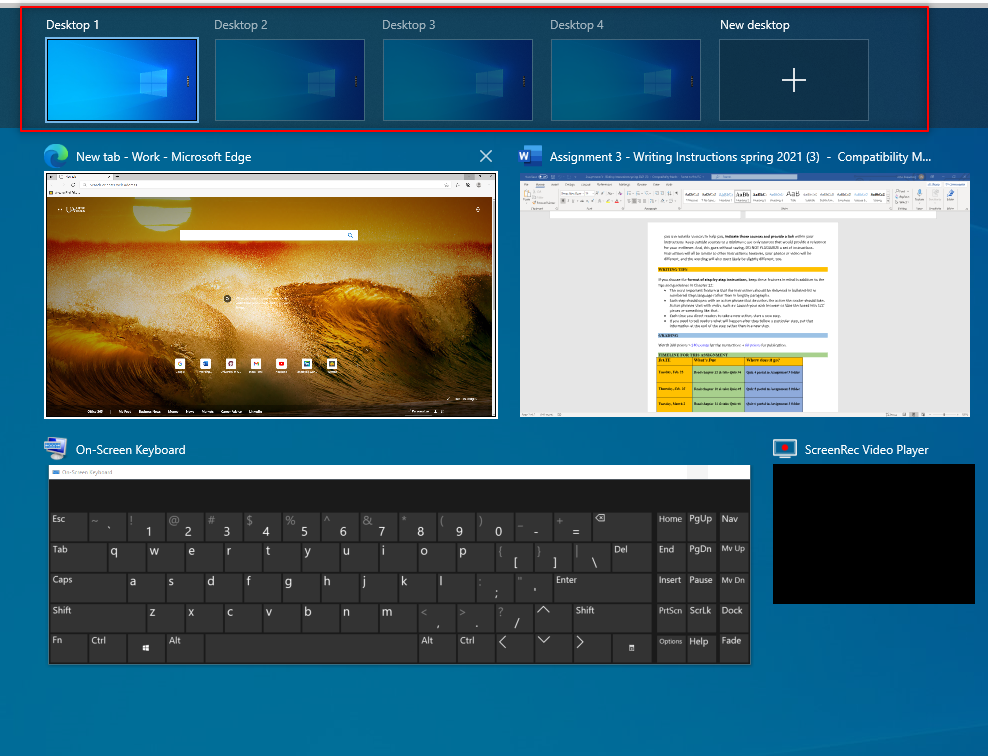The width and height of the screenshot is (988, 756).
Task: Click the PgUp key on On-Screen Keyboard
Action: point(701,527)
